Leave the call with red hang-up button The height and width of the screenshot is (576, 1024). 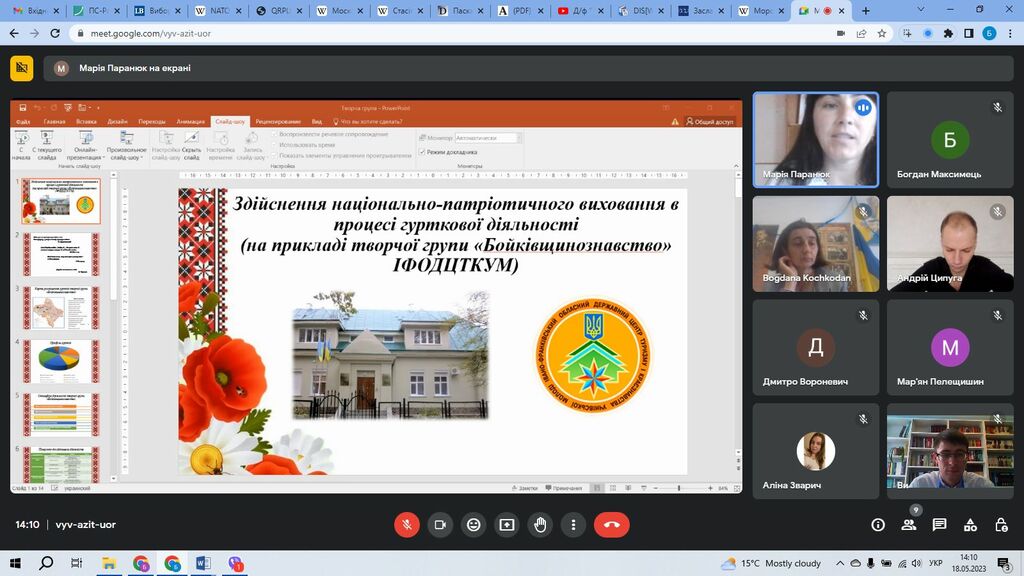click(x=611, y=524)
